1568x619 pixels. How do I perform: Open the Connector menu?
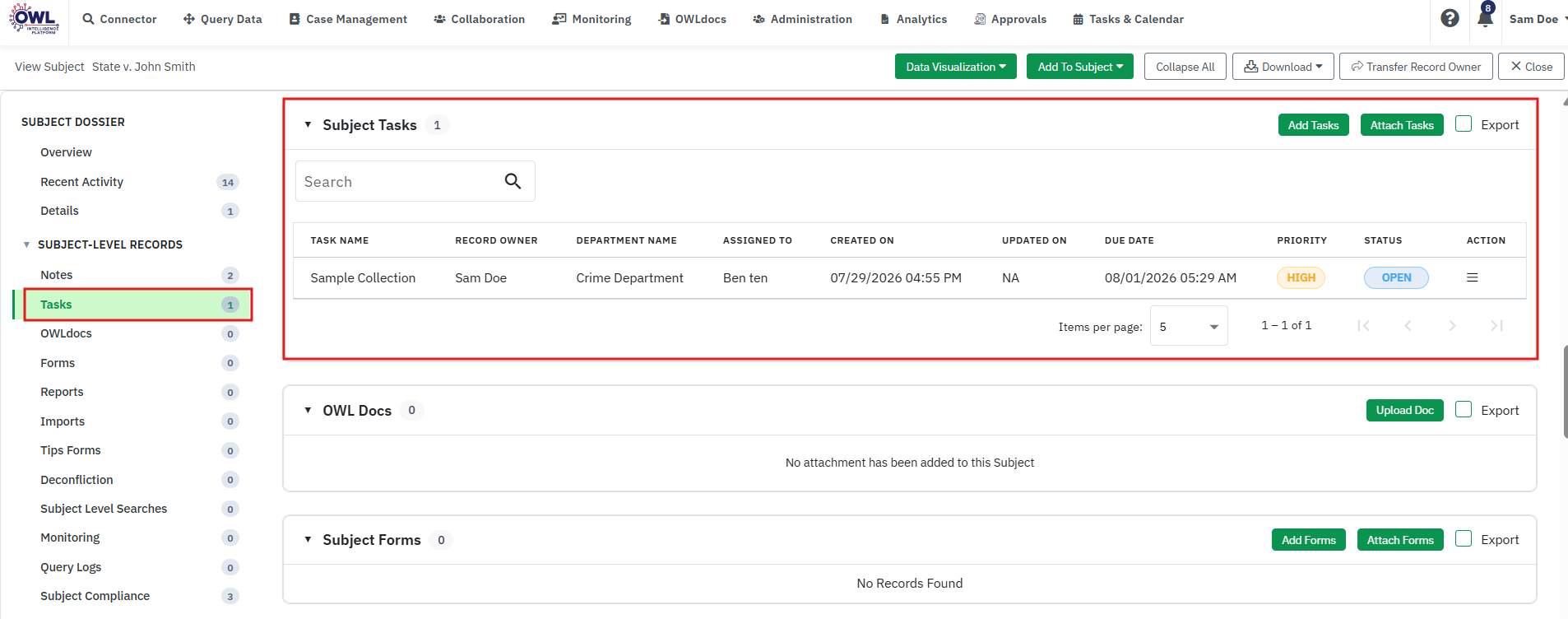[x=119, y=19]
